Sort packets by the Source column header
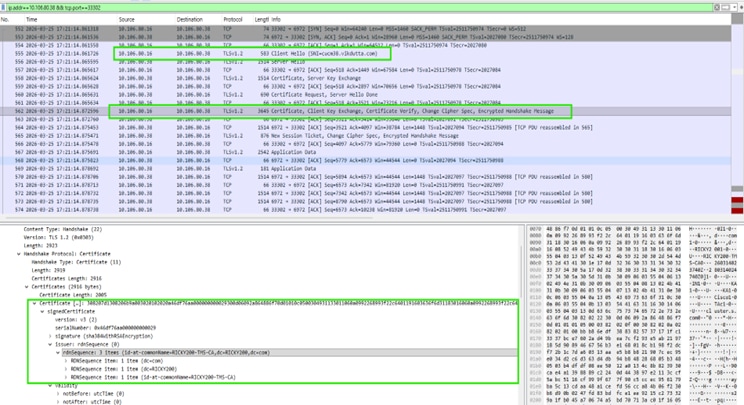The image size is (744, 405). pyautogui.click(x=127, y=19)
